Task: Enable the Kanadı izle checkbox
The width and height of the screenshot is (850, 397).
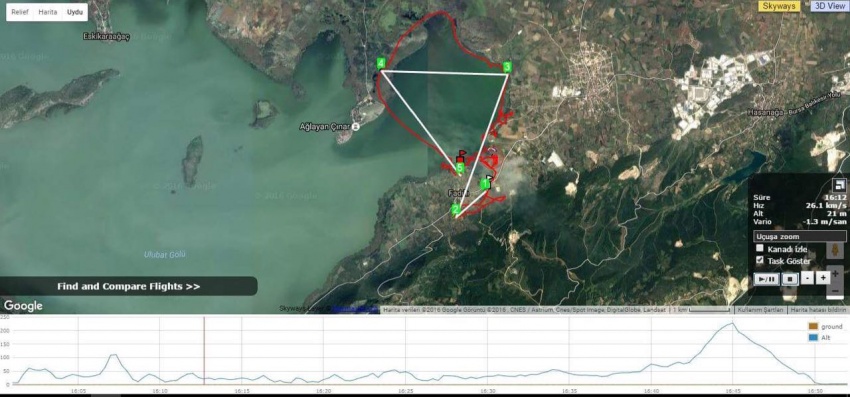Action: tap(760, 248)
